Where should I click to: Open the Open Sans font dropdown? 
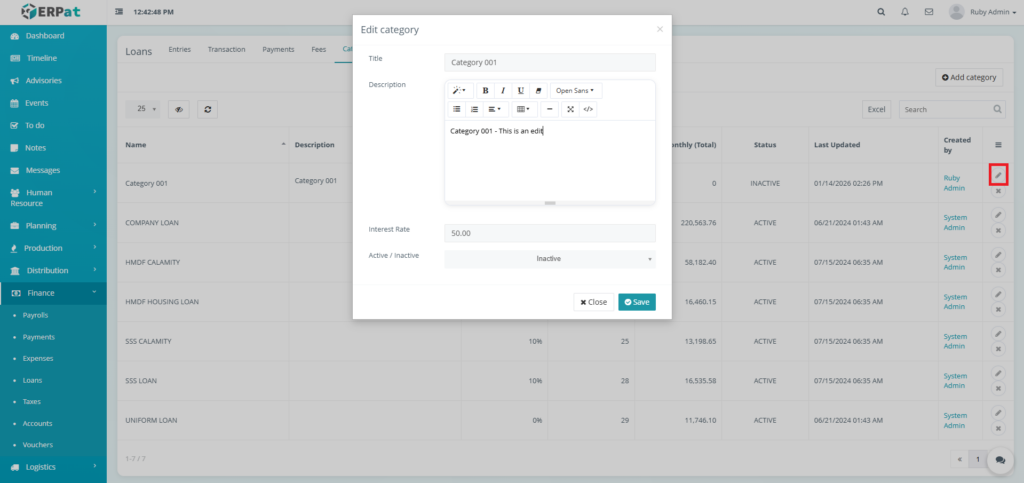(x=575, y=90)
